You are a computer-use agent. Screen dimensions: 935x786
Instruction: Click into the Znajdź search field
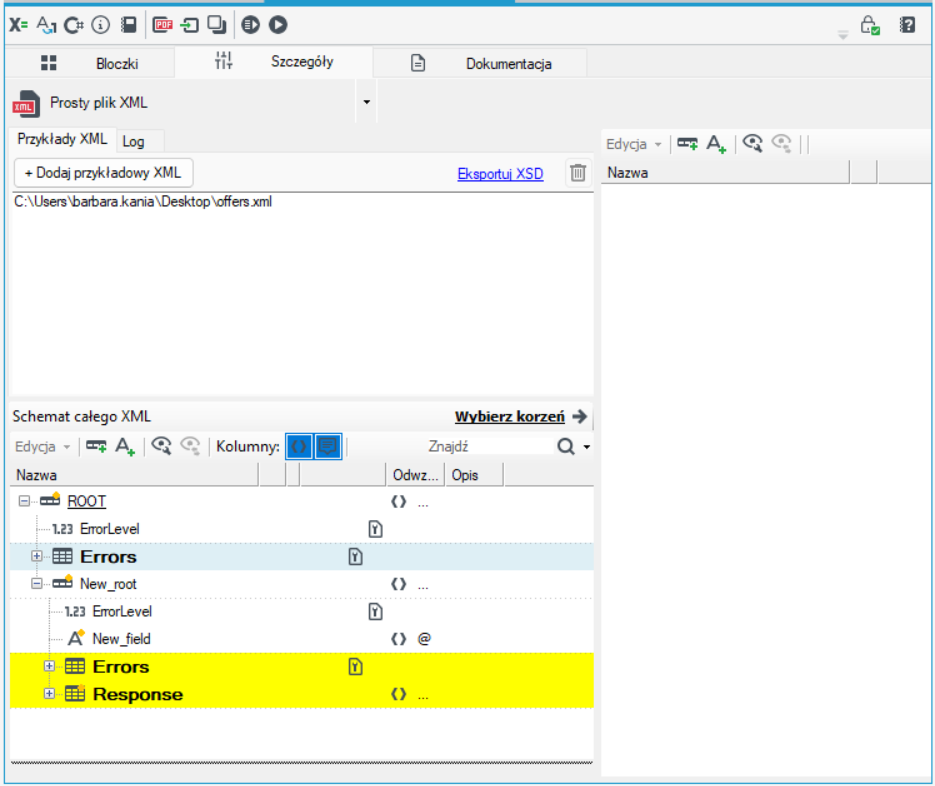[489, 447]
